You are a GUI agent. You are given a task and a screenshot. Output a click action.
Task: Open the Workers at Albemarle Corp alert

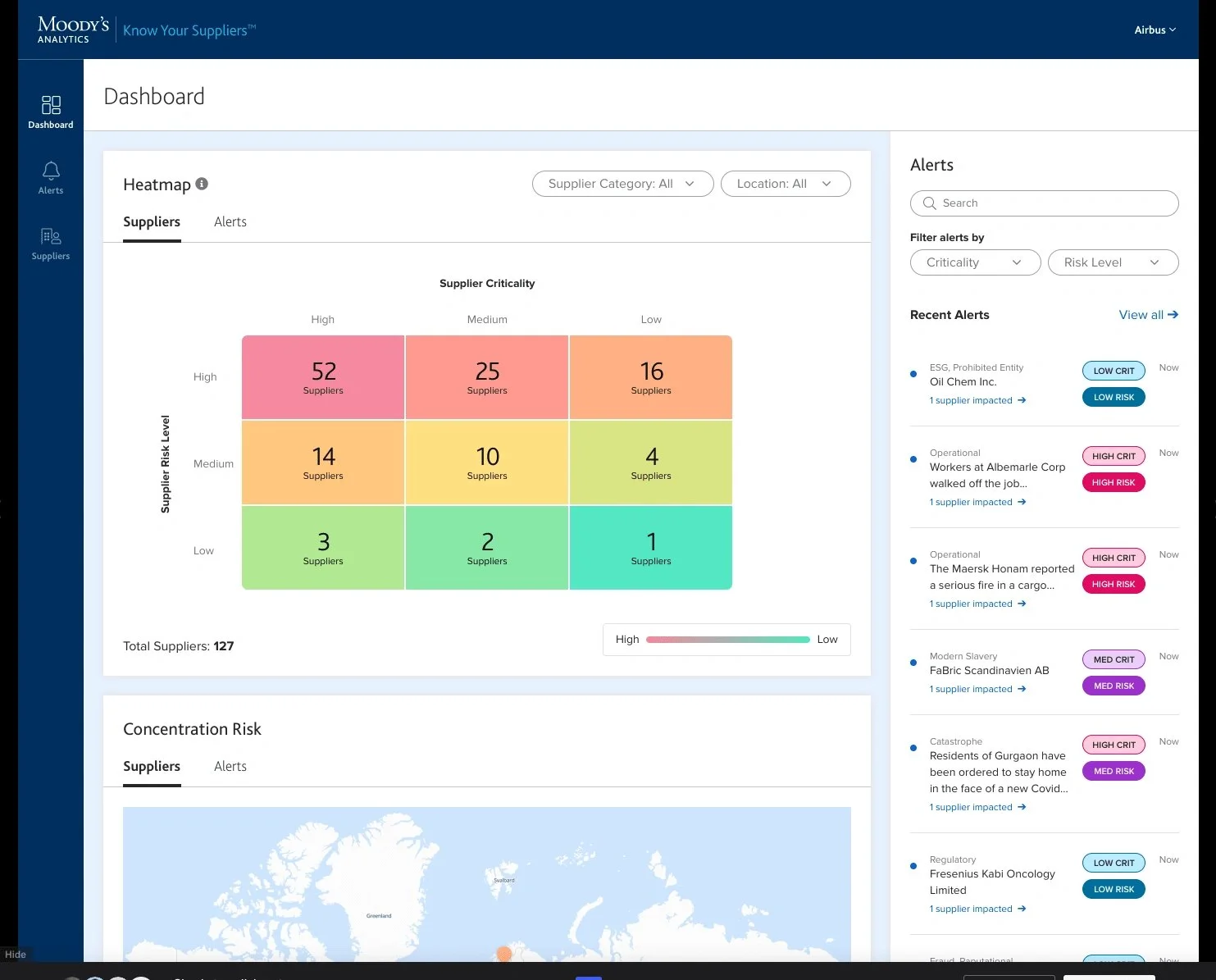tap(997, 475)
